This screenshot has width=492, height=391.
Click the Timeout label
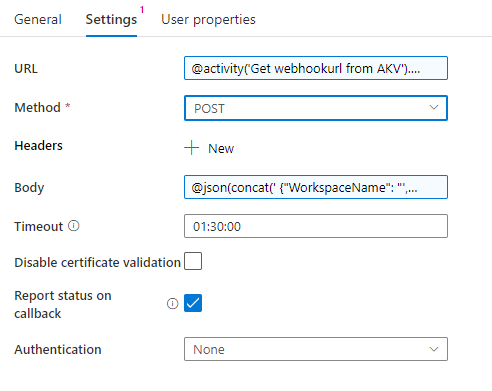[x=38, y=226]
